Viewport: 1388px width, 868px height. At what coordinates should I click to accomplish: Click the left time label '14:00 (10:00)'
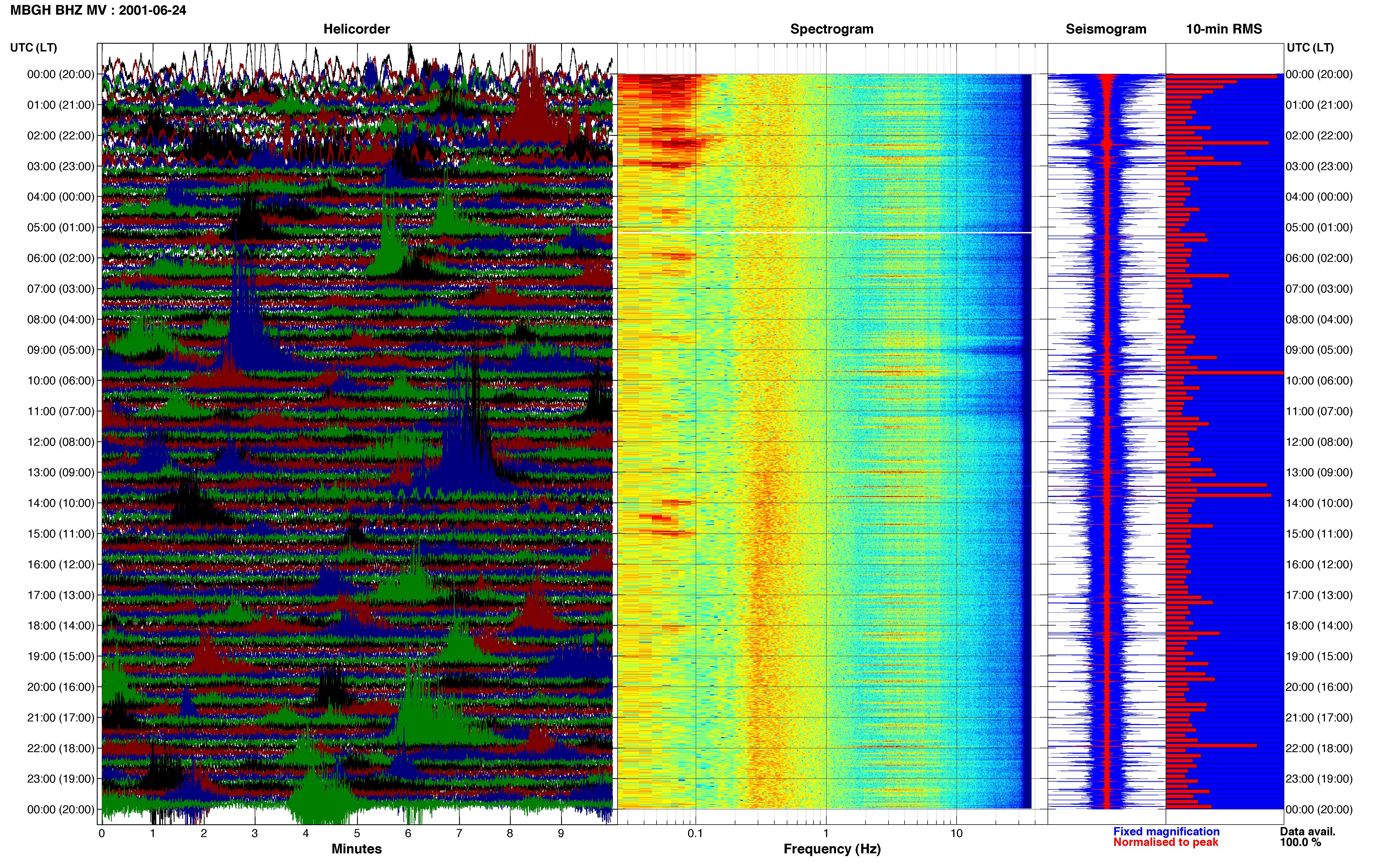tap(61, 504)
